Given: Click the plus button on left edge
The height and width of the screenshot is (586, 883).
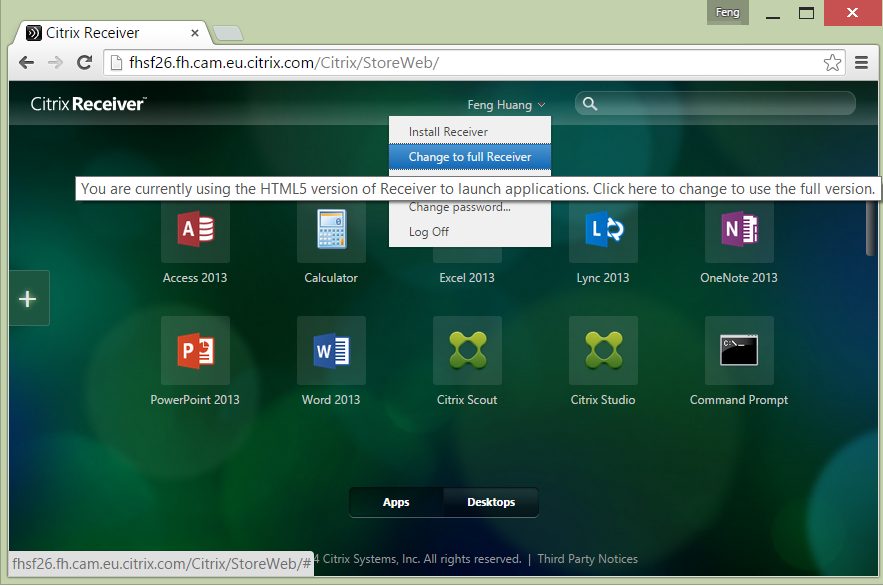Looking at the screenshot, I should 28,298.
